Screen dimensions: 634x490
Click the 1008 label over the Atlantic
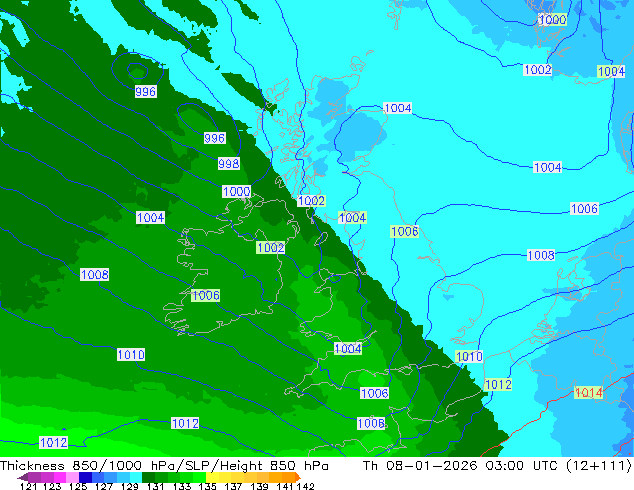[x=95, y=275]
